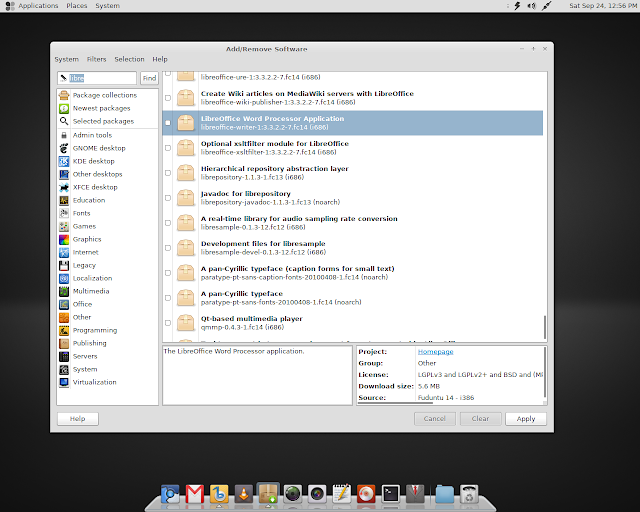Image resolution: width=640 pixels, height=512 pixels.
Task: Launch VLC media player from dock
Action: coord(244,494)
